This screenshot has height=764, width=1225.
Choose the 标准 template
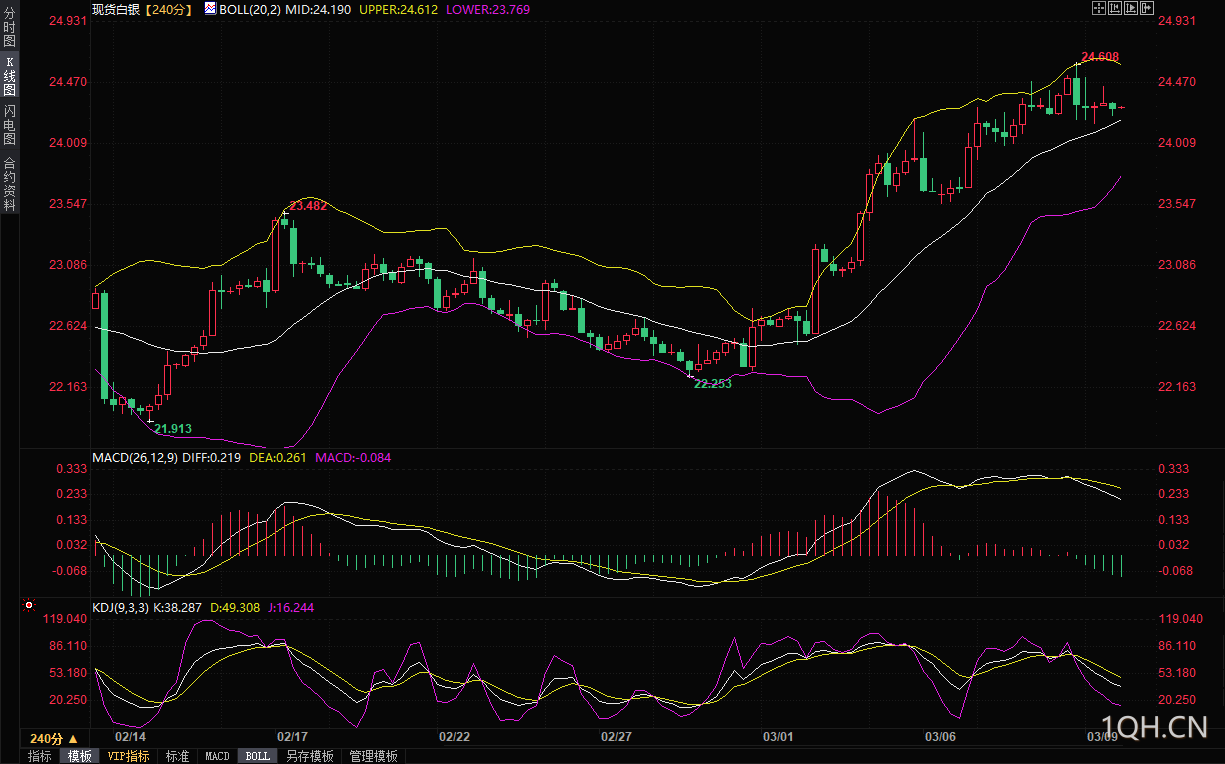pos(177,756)
